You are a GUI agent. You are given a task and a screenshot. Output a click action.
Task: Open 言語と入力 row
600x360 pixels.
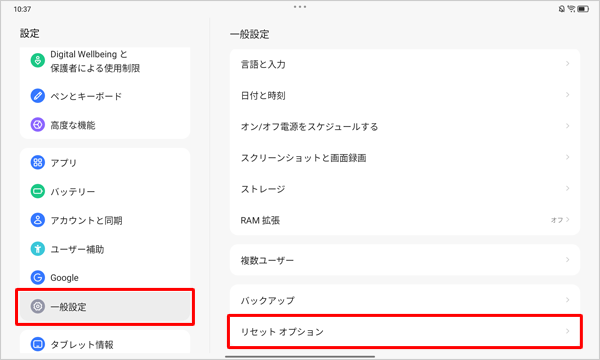404,64
